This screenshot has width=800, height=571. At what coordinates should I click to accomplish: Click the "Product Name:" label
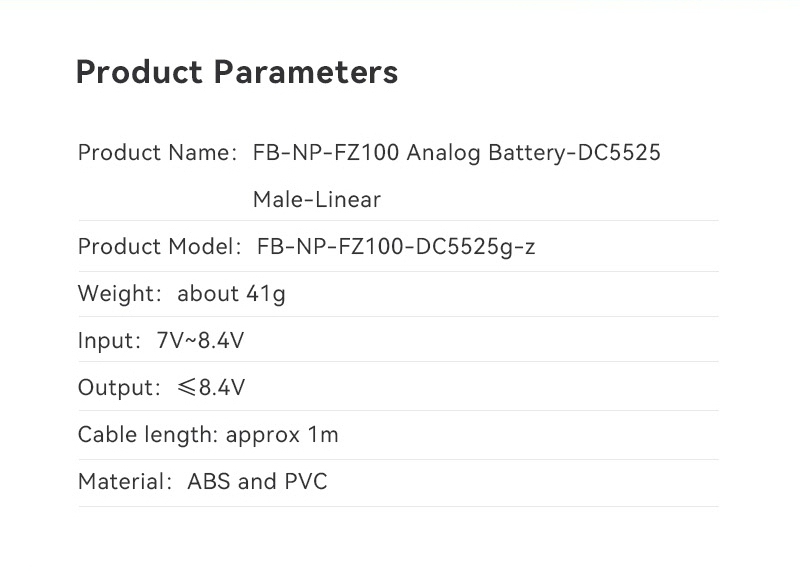tap(157, 153)
